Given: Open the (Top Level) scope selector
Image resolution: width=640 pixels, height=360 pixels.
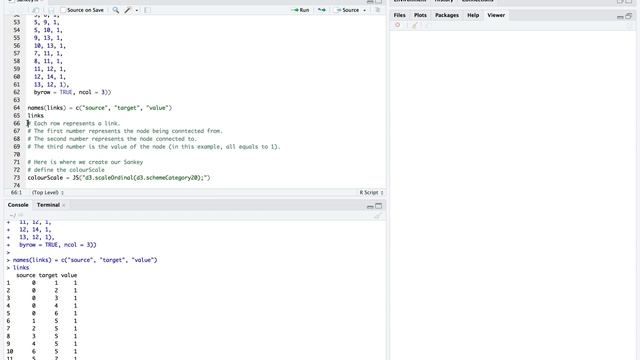Looking at the screenshot, I should [x=47, y=192].
